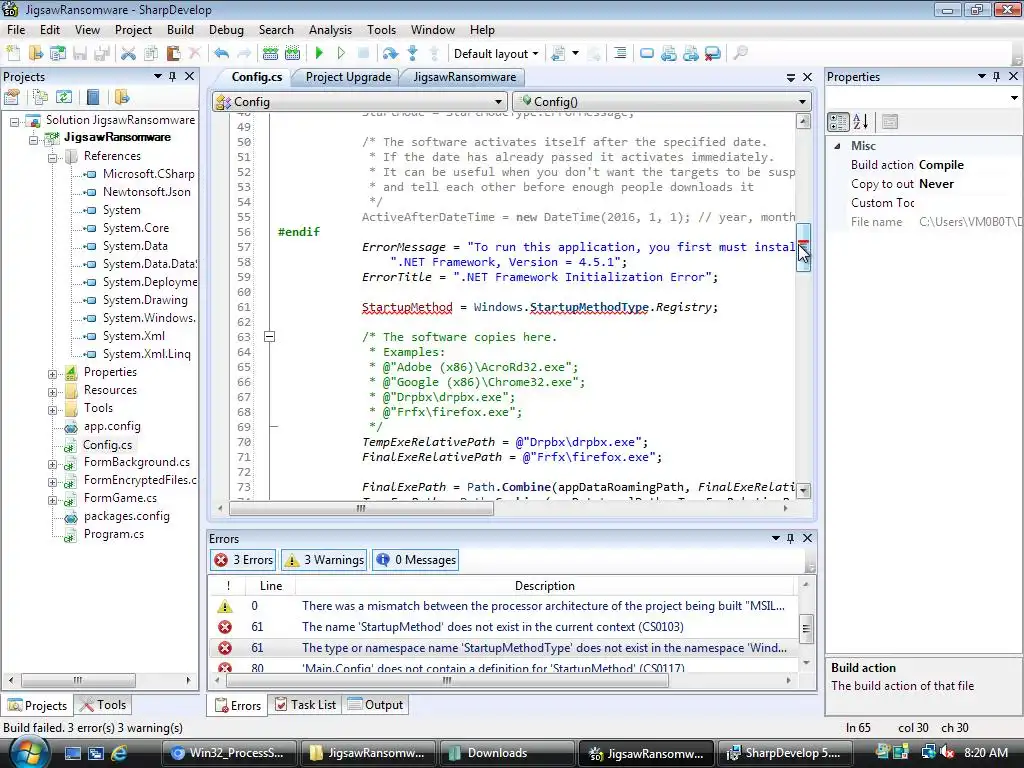Click the Show All Files icon in Projects

40,97
